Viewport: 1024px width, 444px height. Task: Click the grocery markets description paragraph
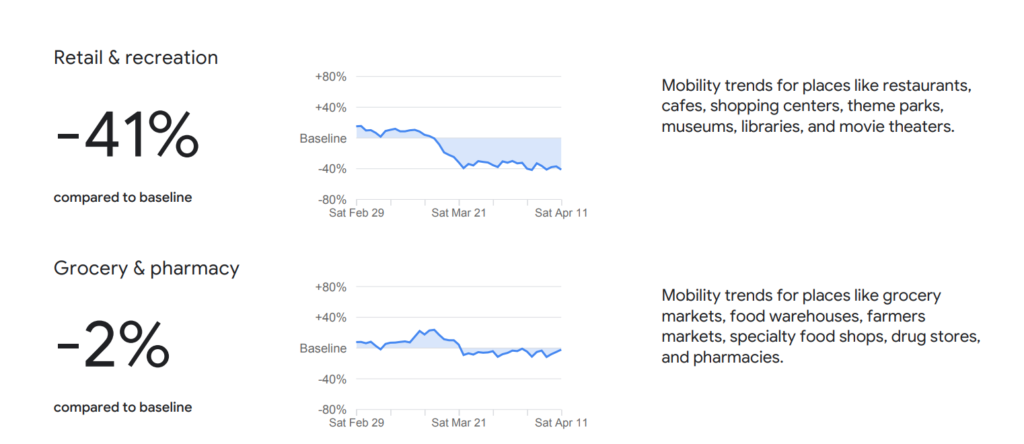[x=822, y=326]
